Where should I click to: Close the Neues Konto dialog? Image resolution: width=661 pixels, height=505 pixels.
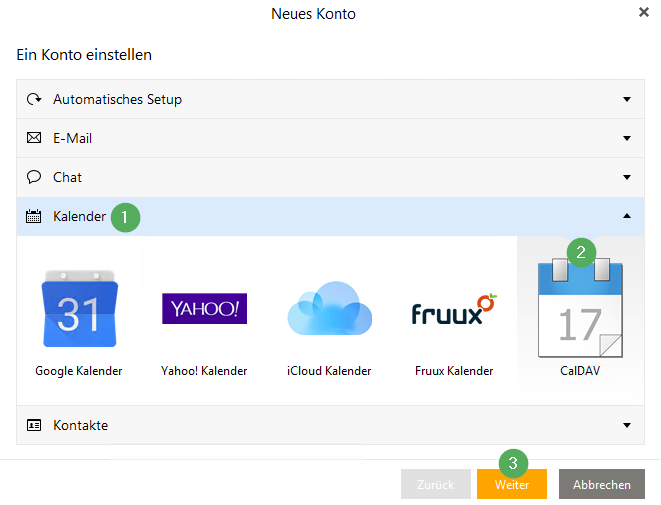tap(644, 12)
